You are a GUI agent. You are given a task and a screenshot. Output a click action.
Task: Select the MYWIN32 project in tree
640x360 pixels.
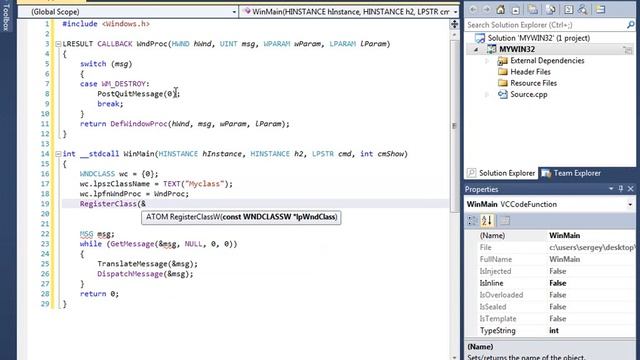[517, 49]
